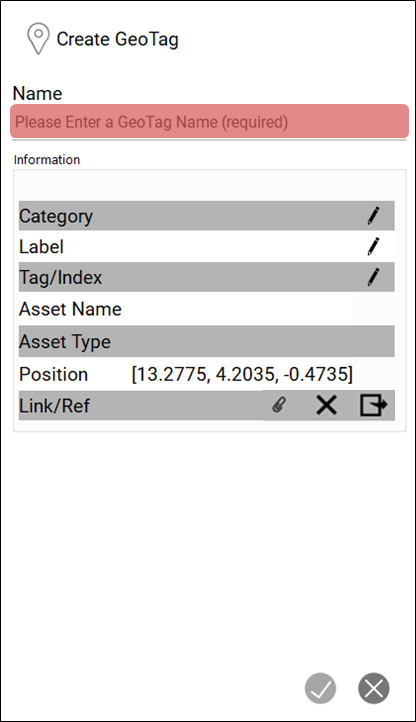Click the Information section header
The height and width of the screenshot is (722, 416).
(x=47, y=160)
